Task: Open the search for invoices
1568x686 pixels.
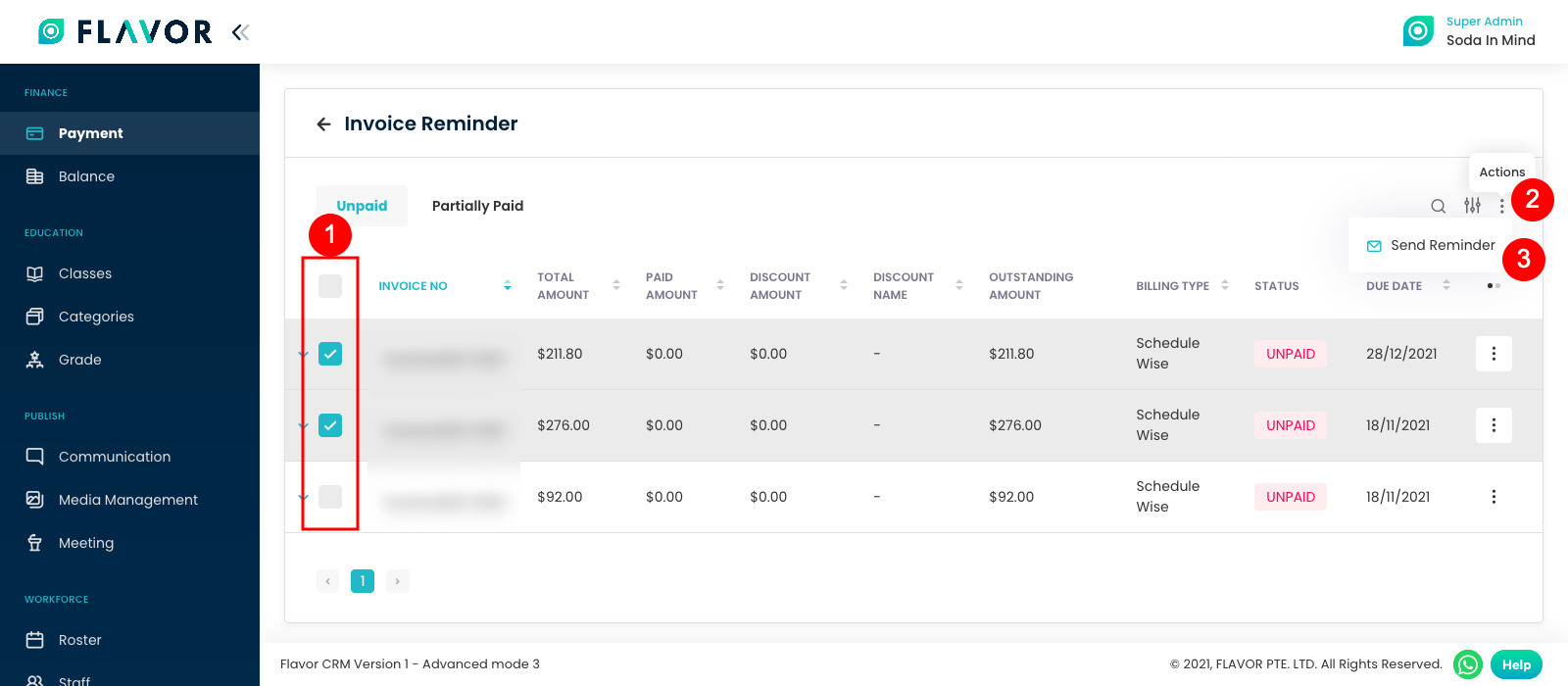Action: (x=1438, y=206)
